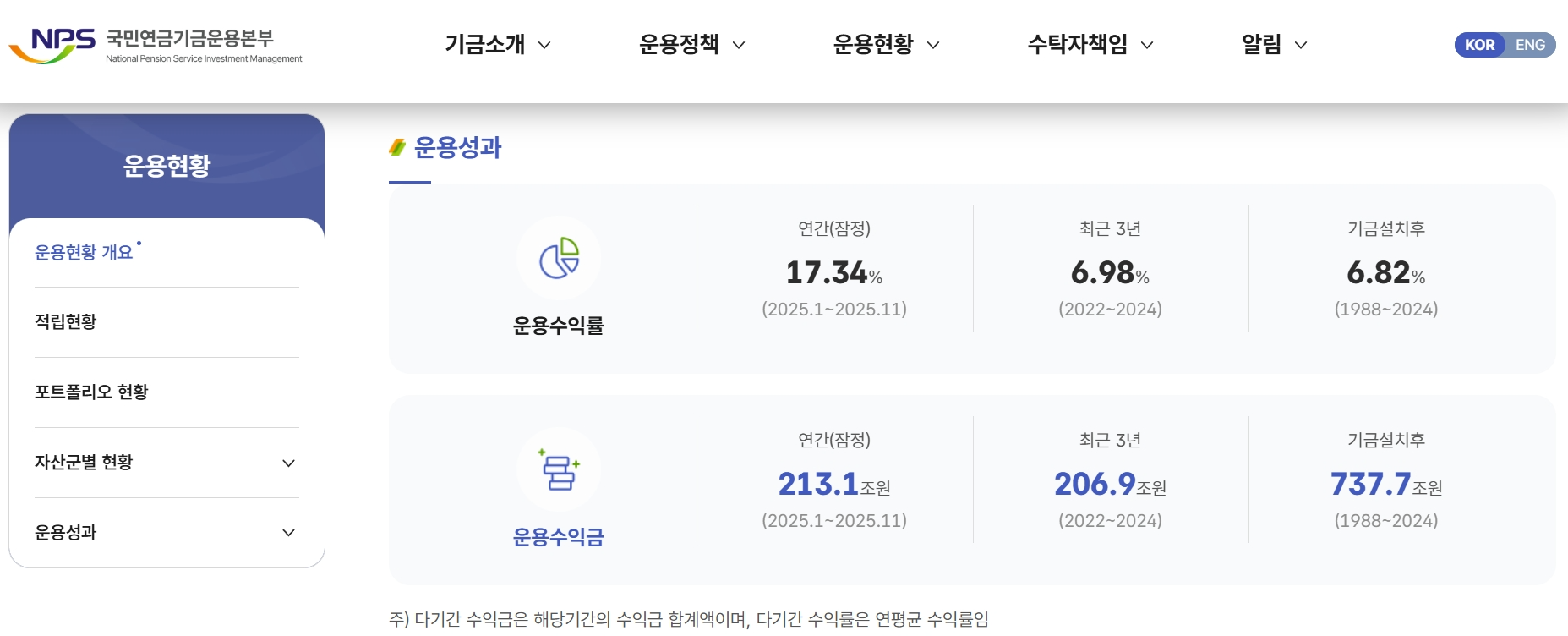Image resolution: width=1568 pixels, height=636 pixels.
Task: Click the KOR/ENG pill-shaped selector control
Action: point(1505,45)
